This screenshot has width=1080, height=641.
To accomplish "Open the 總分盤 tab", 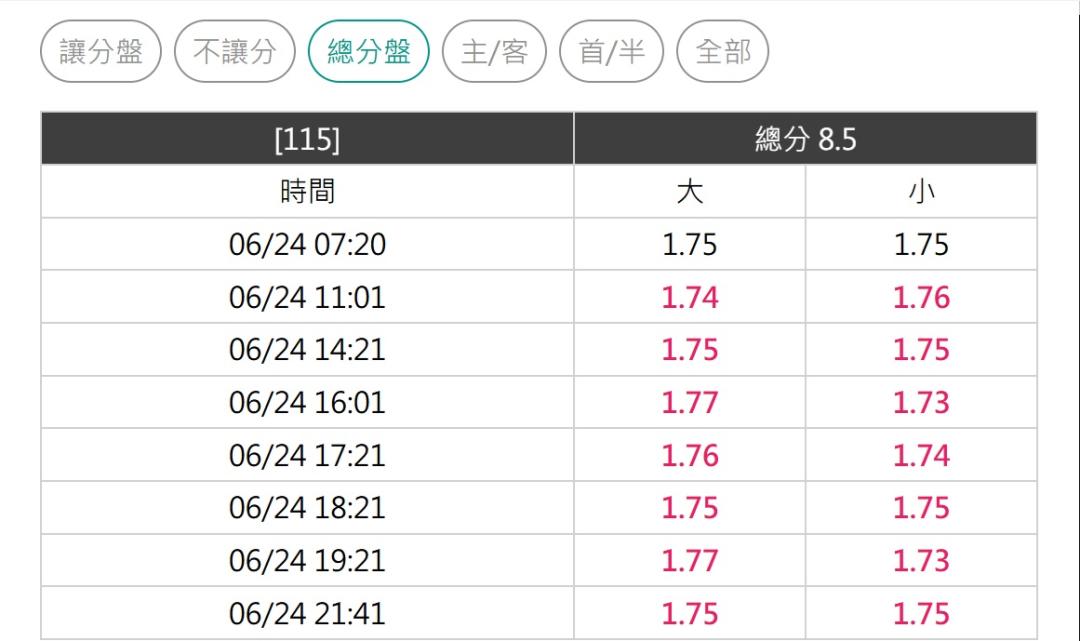I will (368, 52).
